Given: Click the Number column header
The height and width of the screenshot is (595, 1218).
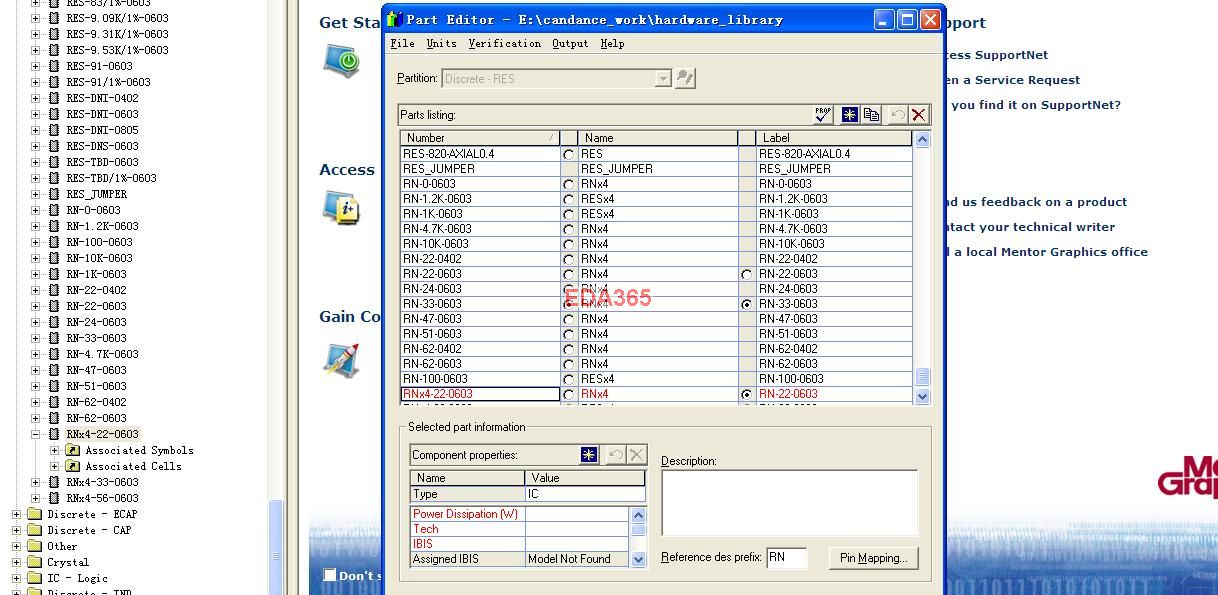Looking at the screenshot, I should (480, 138).
